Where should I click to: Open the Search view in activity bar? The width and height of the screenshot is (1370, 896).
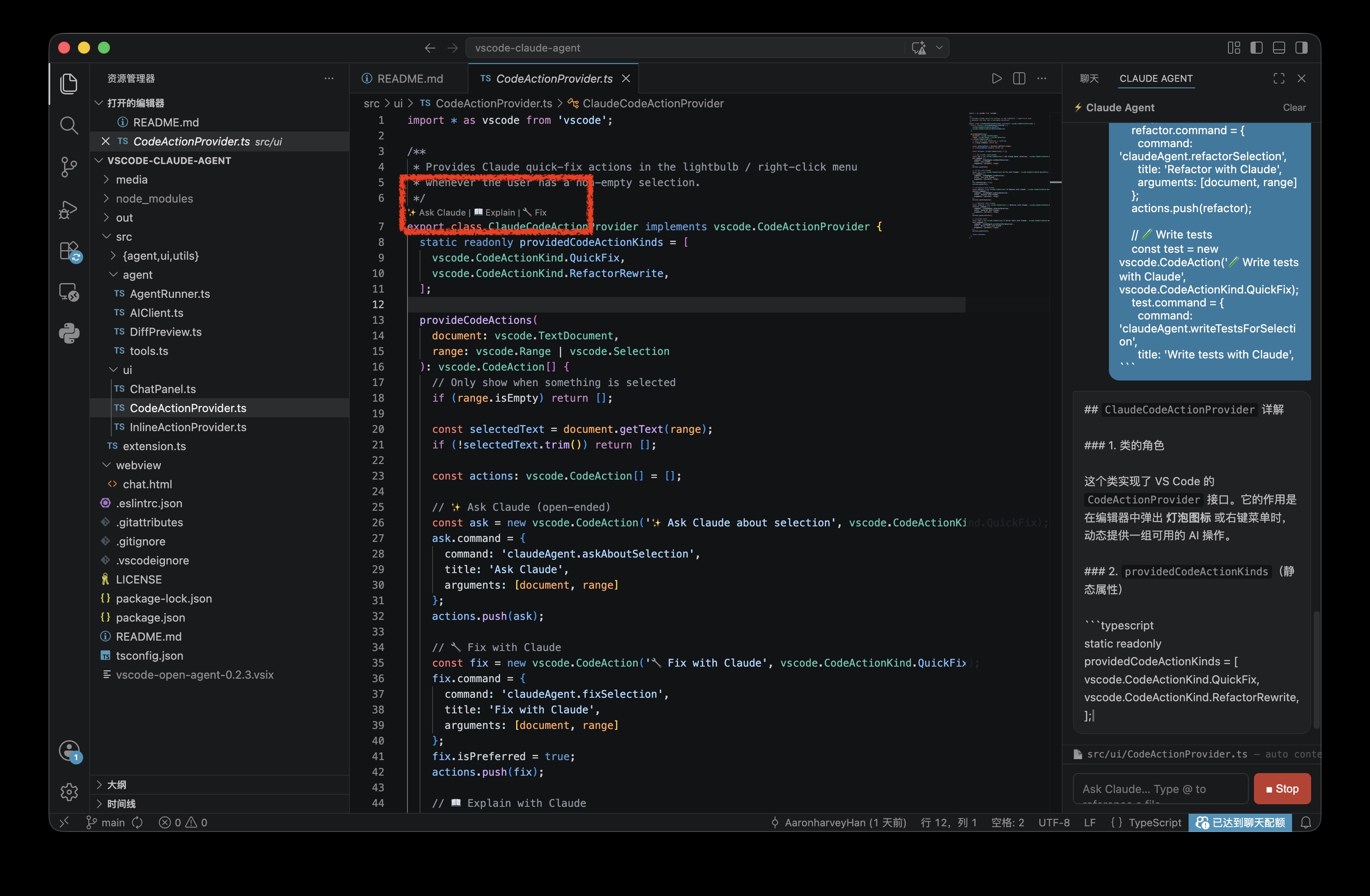tap(69, 126)
